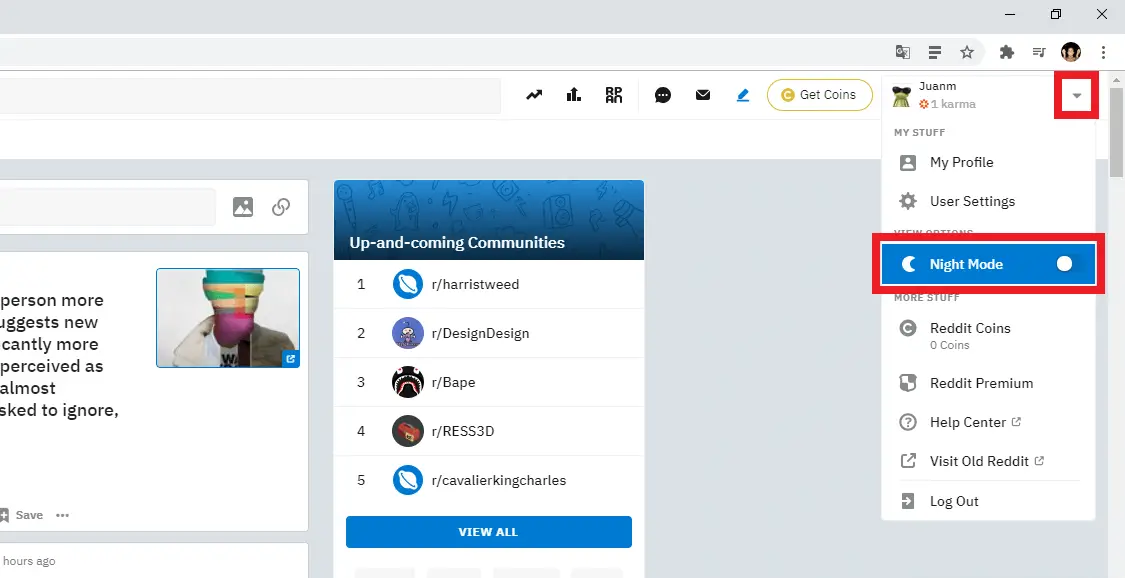Open the post's three-dot more options
The height and width of the screenshot is (578, 1125).
point(62,515)
